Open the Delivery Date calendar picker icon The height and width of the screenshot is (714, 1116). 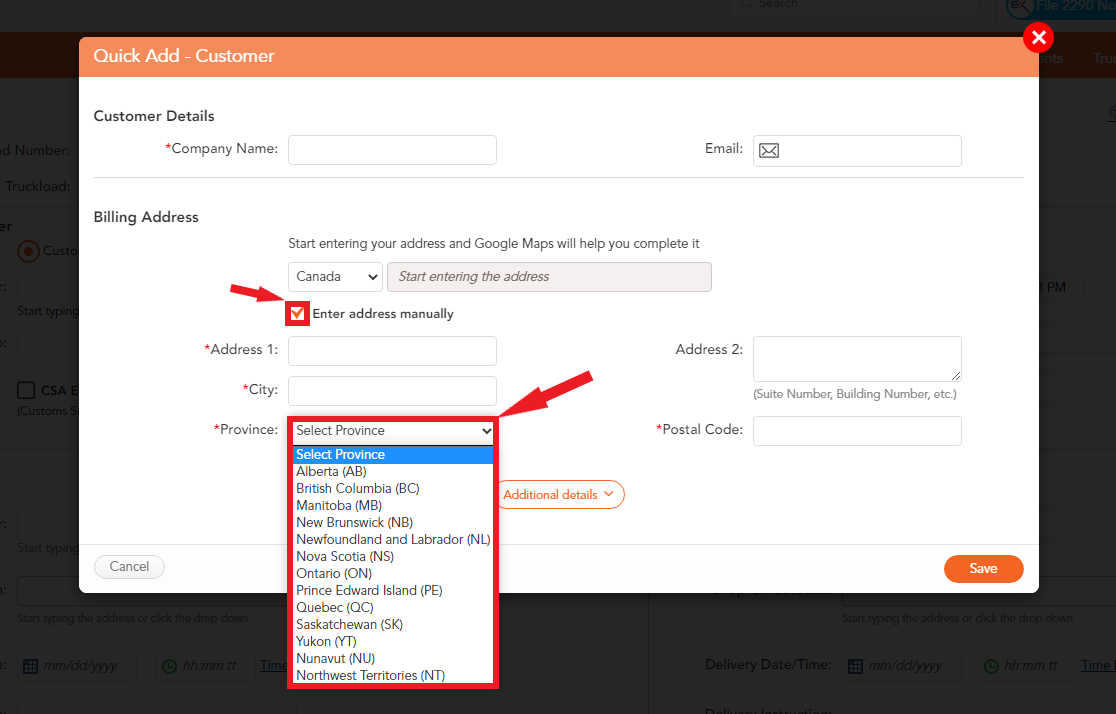pyautogui.click(x=858, y=665)
